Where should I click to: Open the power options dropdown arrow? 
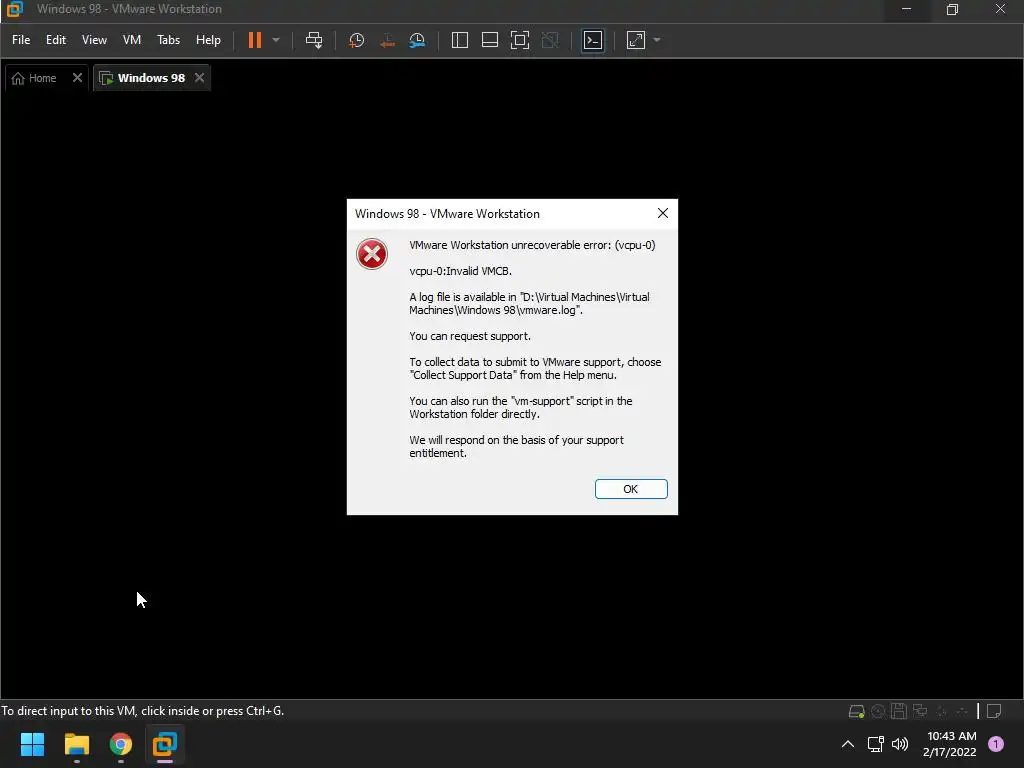point(276,40)
